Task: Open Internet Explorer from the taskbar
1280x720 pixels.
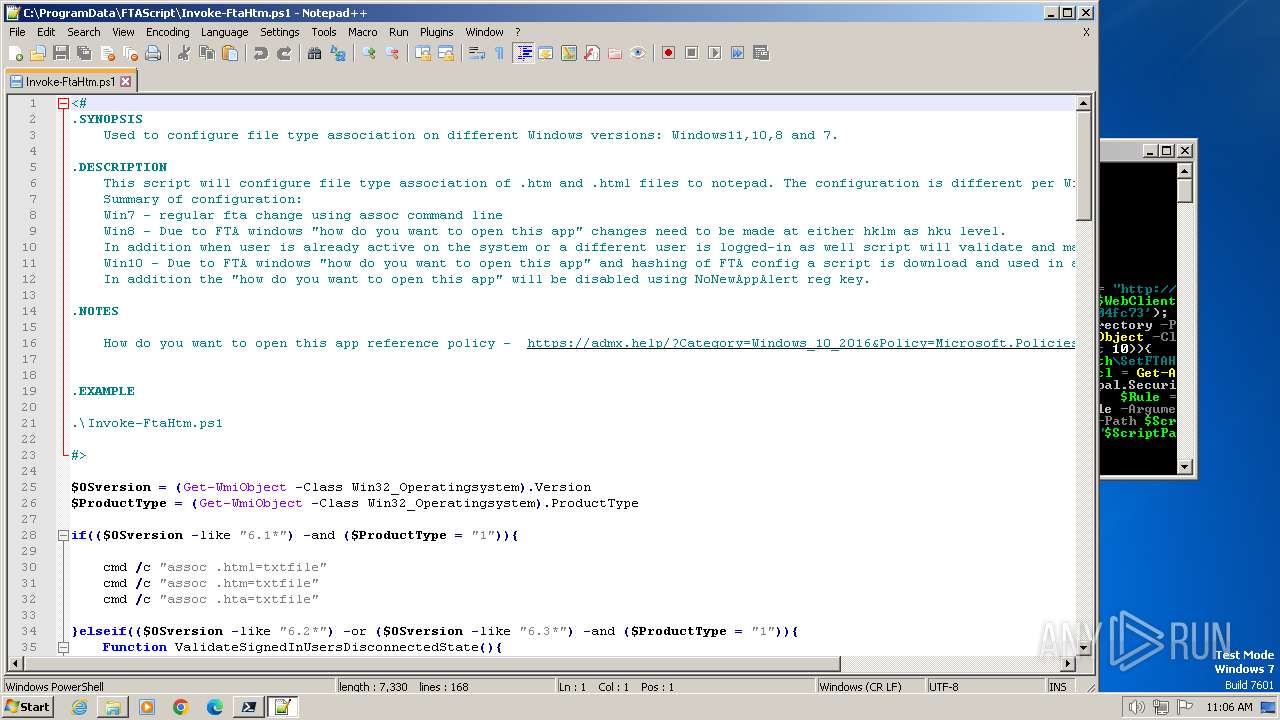Action: point(79,707)
